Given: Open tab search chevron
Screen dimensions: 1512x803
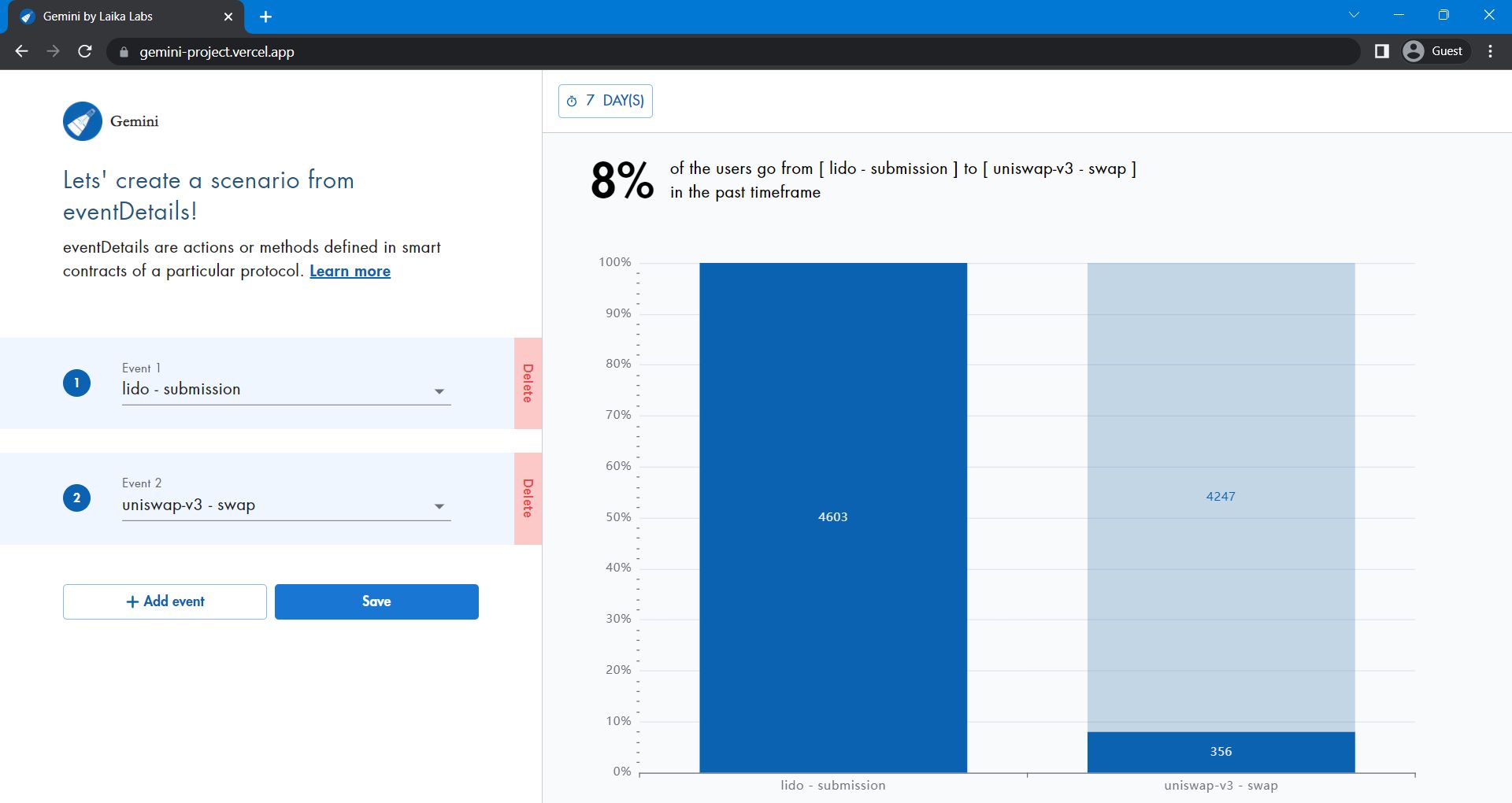Looking at the screenshot, I should point(1354,15).
